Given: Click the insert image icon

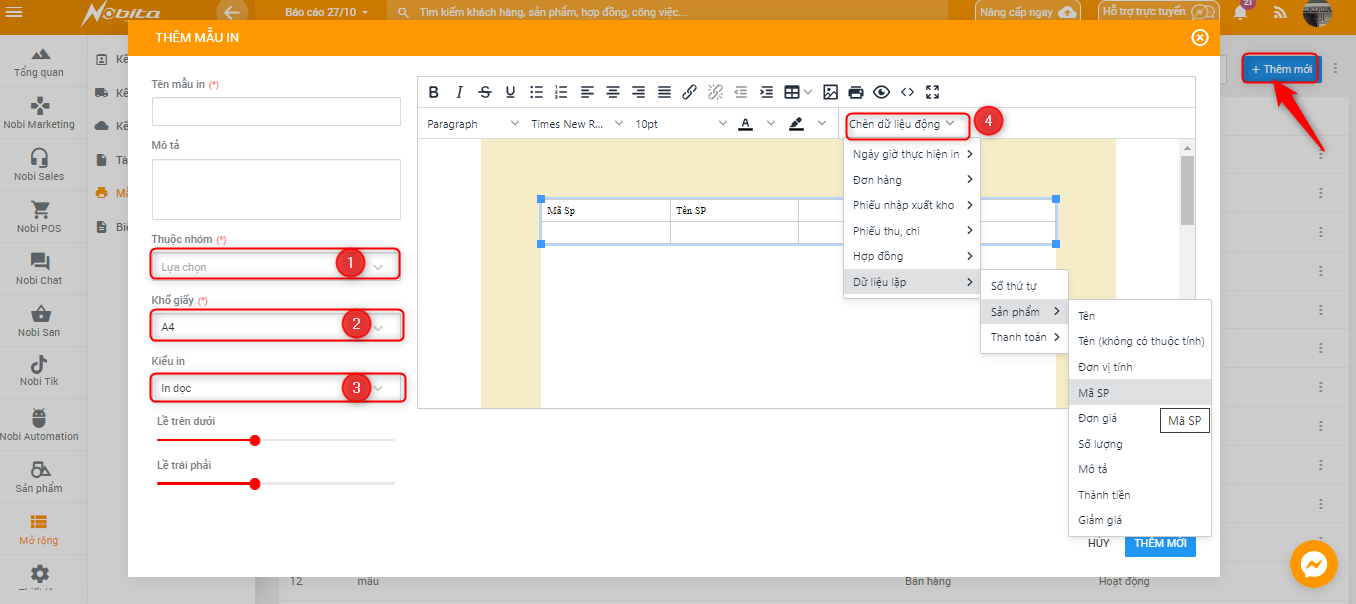Looking at the screenshot, I should (x=830, y=92).
